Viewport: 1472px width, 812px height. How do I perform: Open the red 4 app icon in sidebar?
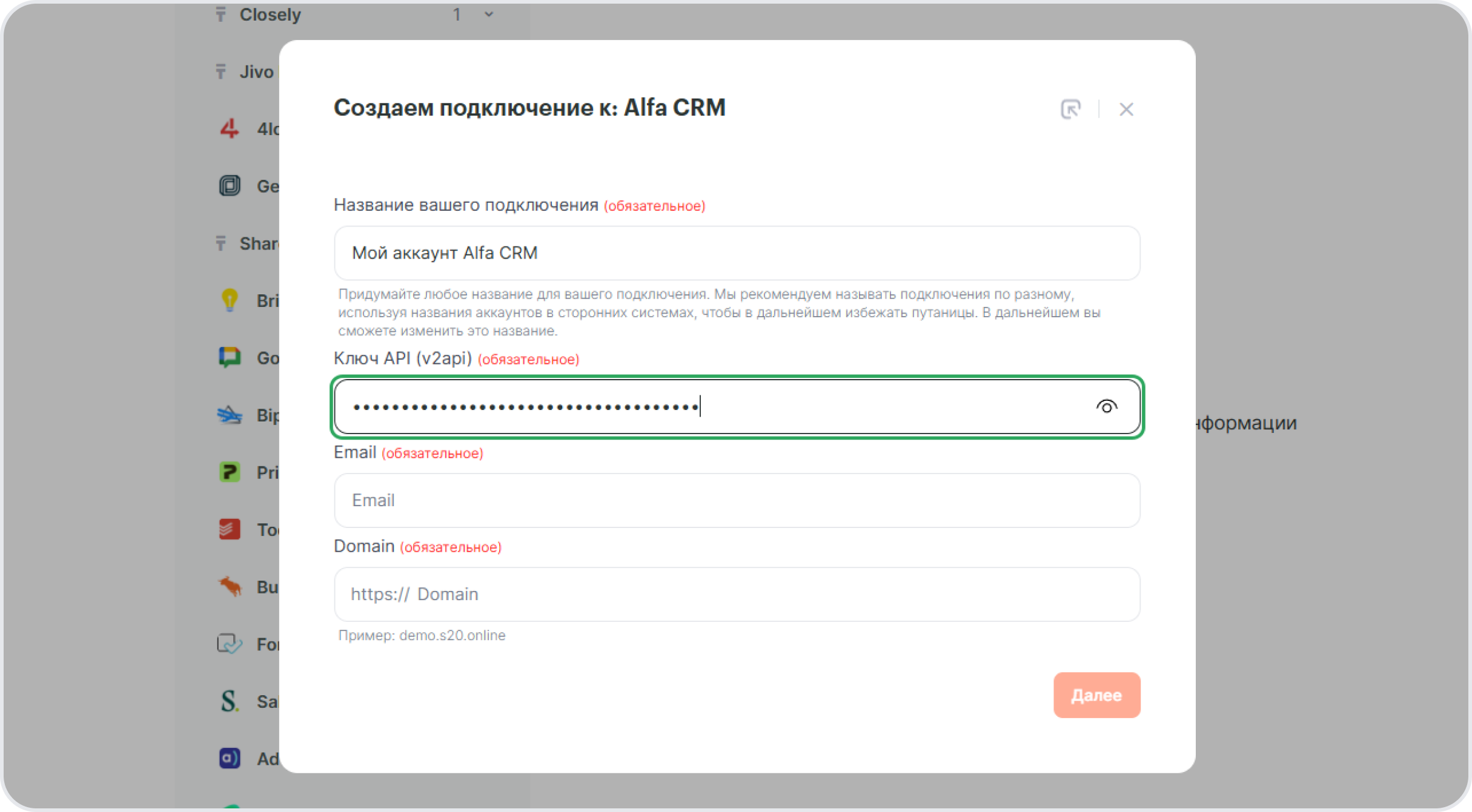coord(229,128)
